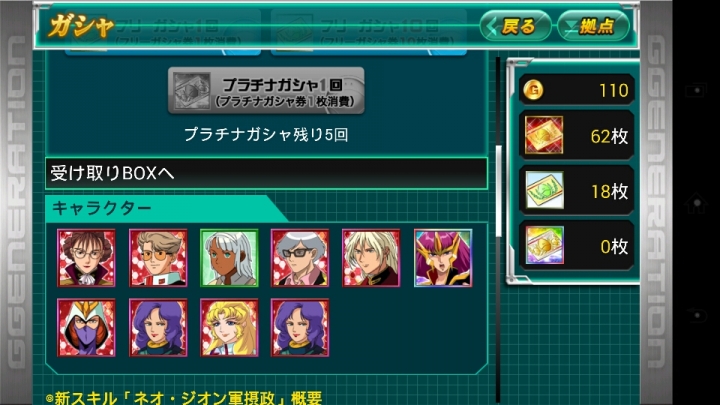Select the last purple-haired woman portrait
The image size is (720, 405).
pos(300,327)
